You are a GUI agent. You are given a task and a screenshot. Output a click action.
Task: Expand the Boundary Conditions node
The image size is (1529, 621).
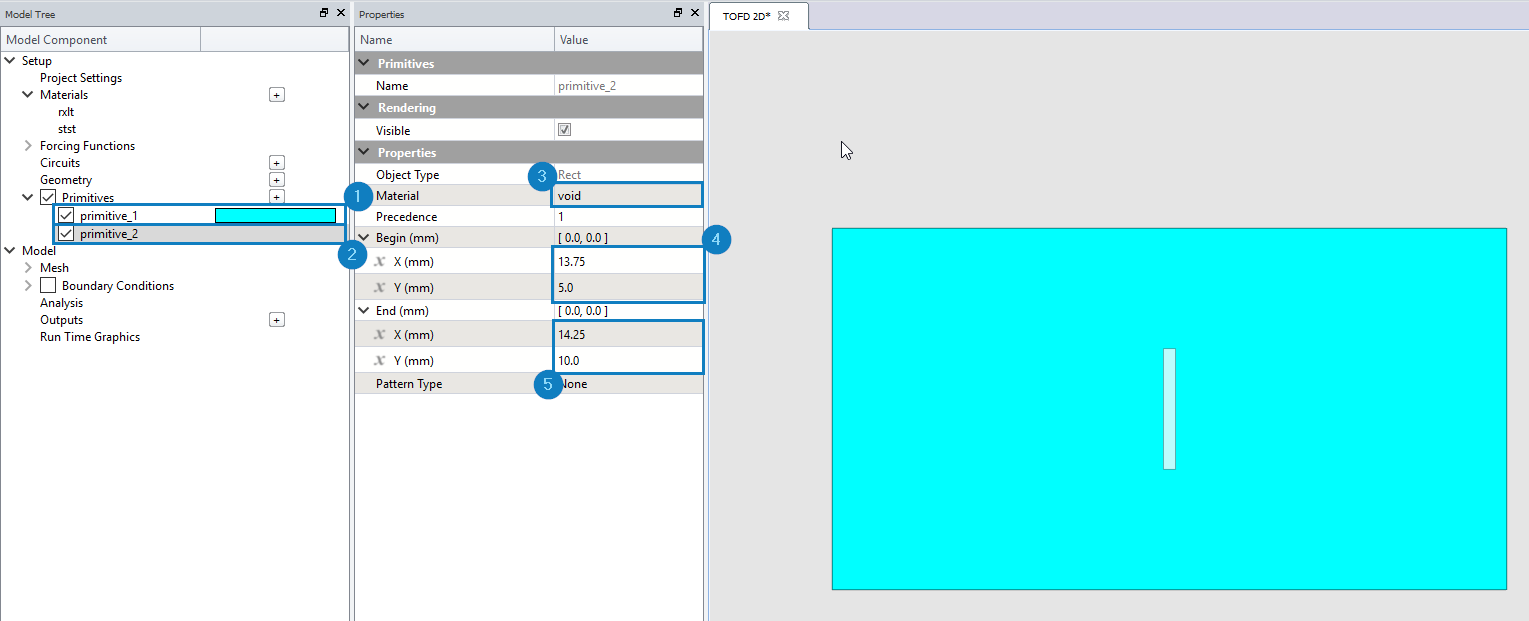tap(28, 286)
